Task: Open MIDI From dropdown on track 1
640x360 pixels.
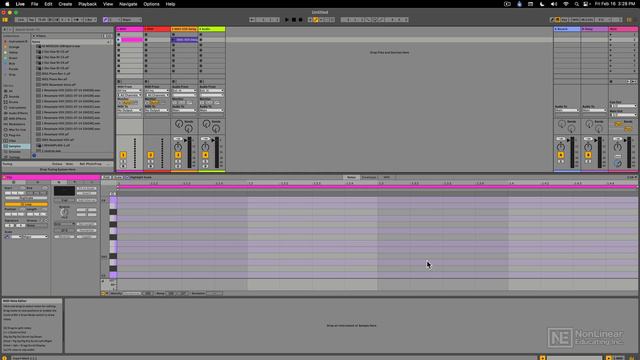Action: [129, 91]
